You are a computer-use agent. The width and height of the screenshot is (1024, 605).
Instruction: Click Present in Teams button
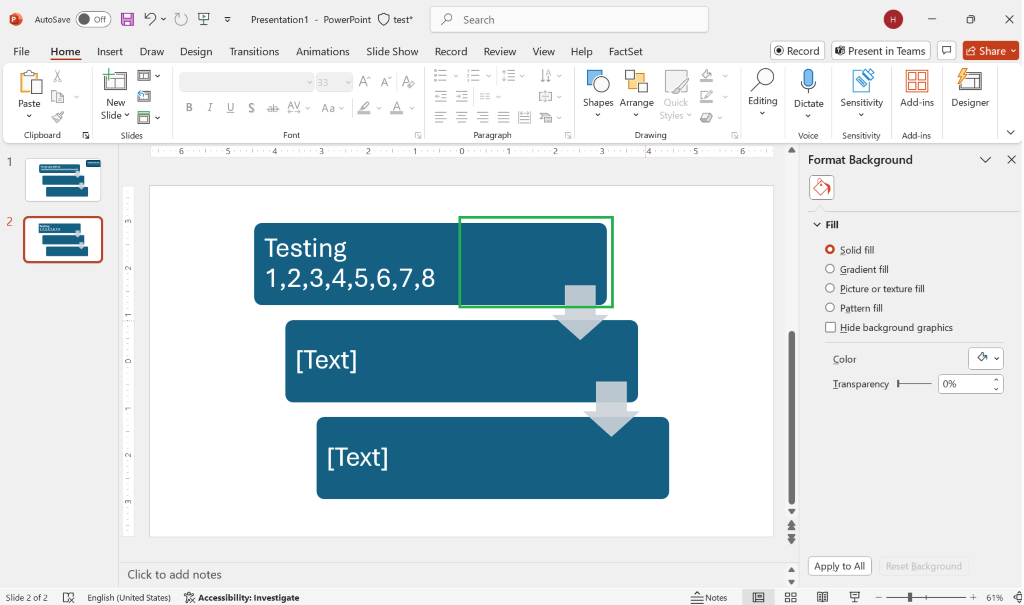tap(880, 51)
